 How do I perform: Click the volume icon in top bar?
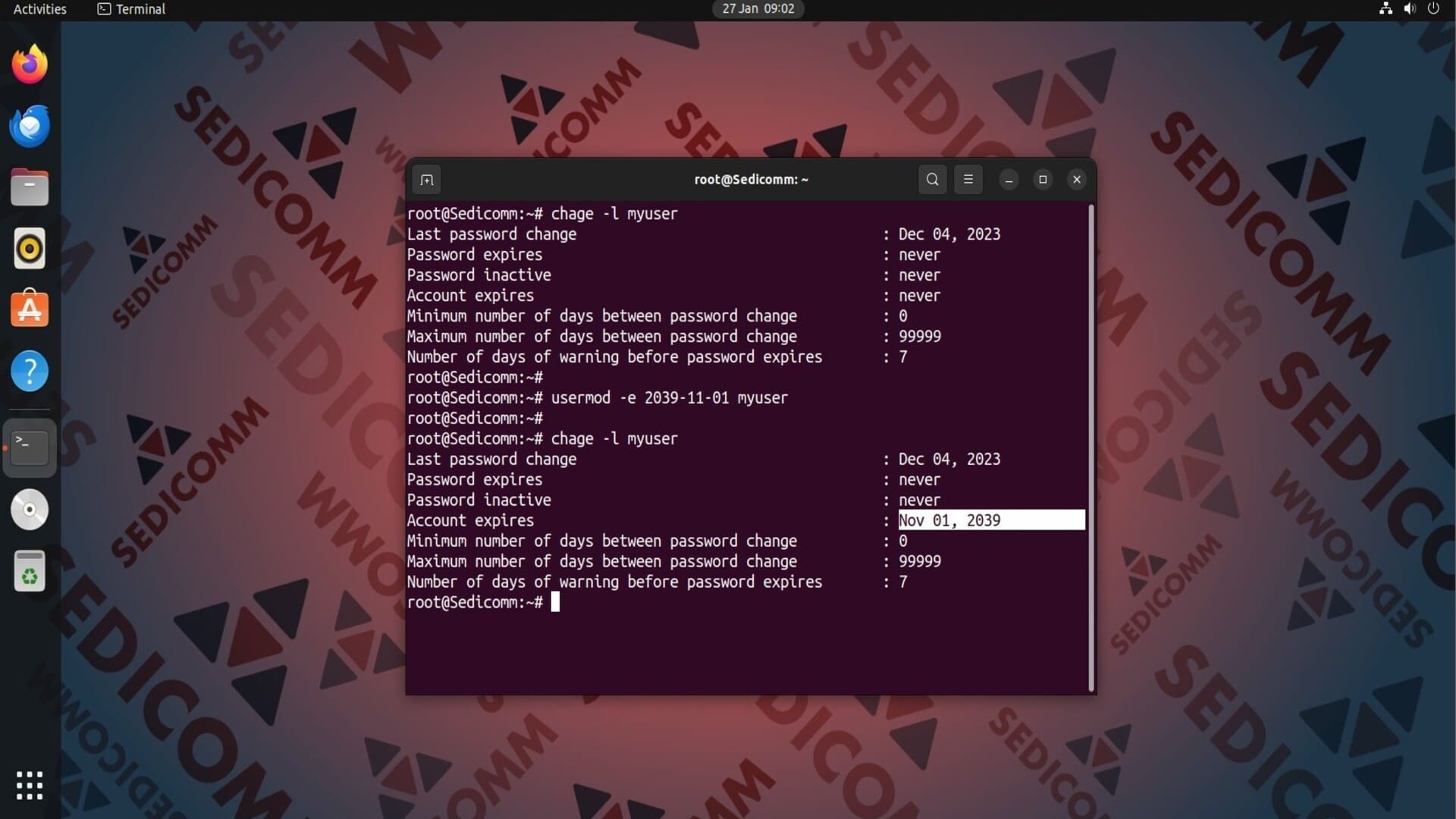tap(1409, 9)
